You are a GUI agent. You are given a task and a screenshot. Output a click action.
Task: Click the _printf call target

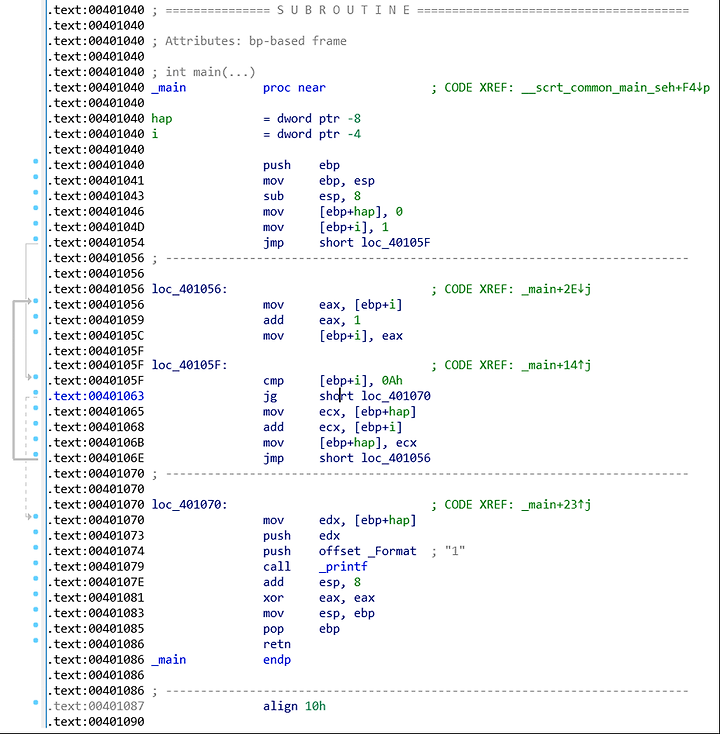click(x=343, y=566)
